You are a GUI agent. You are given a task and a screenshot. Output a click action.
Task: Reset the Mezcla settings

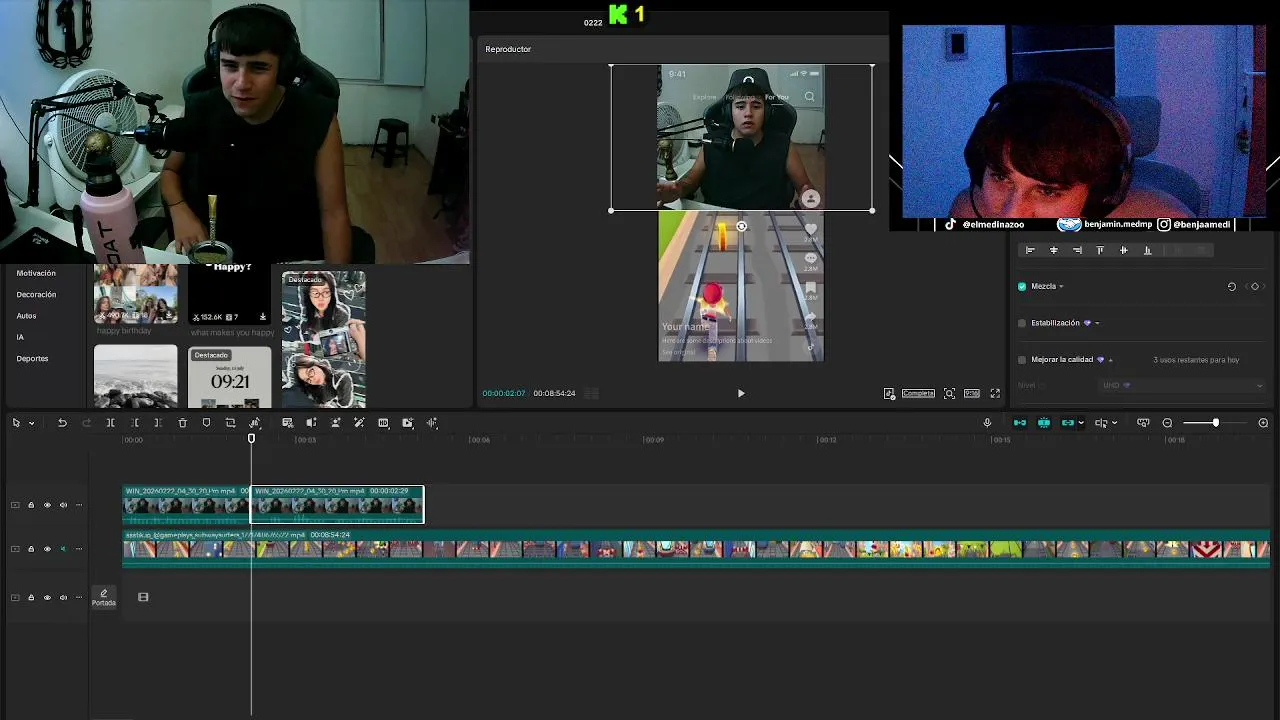(x=1232, y=286)
